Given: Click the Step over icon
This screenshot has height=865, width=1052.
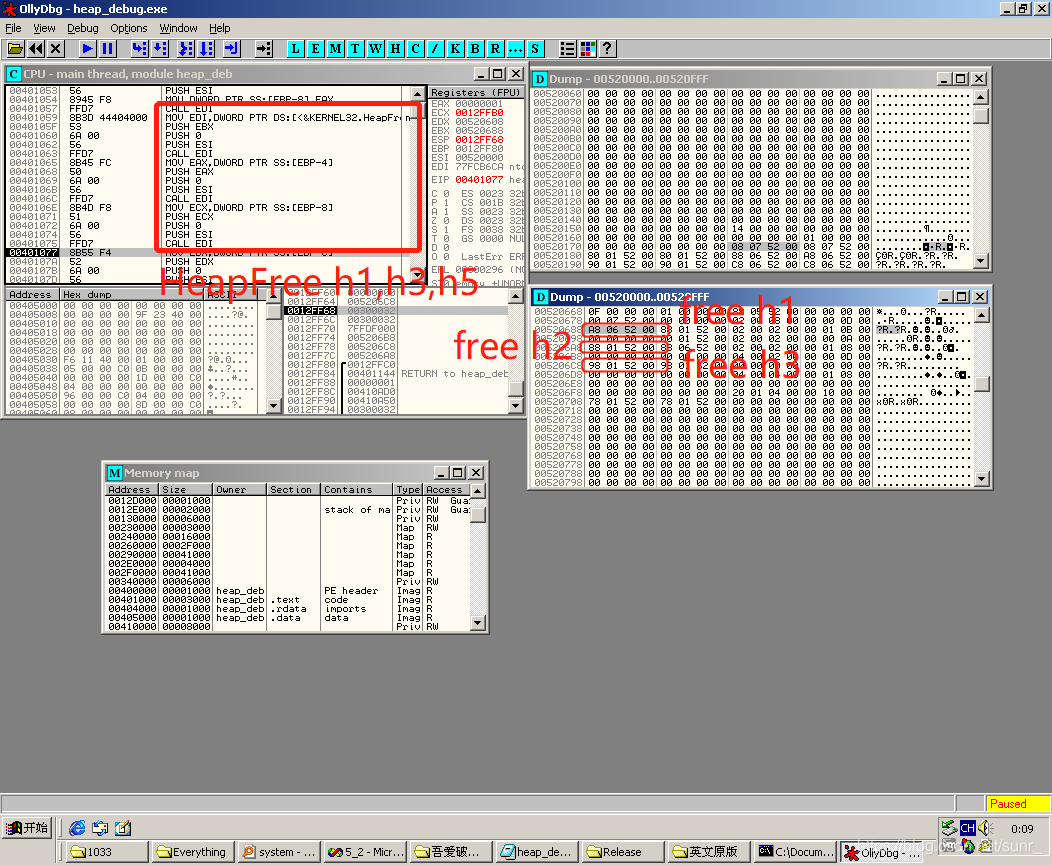Looking at the screenshot, I should click(x=159, y=48).
